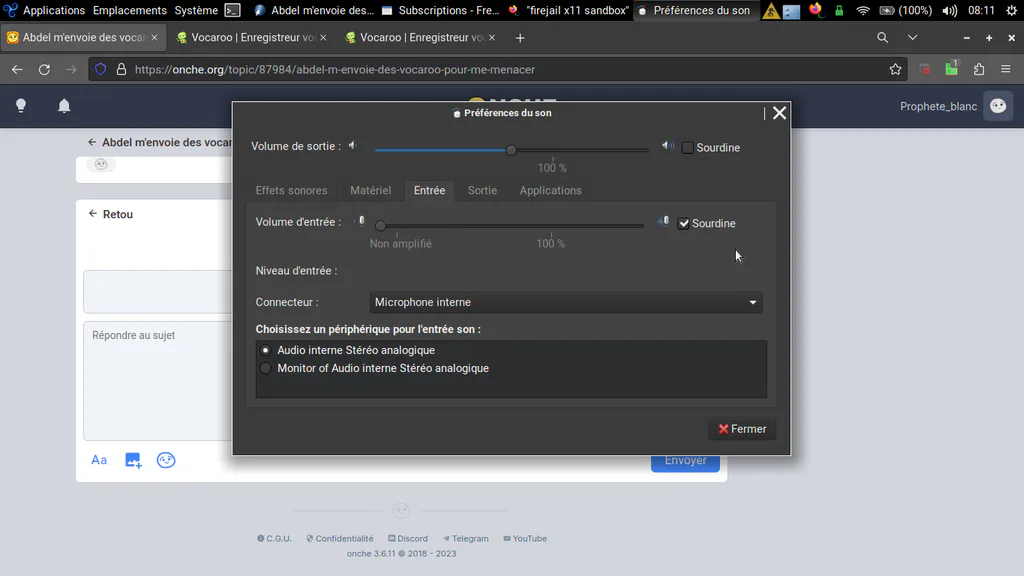Switch to the Effets sonores tab
This screenshot has height=576, width=1024.
(291, 191)
